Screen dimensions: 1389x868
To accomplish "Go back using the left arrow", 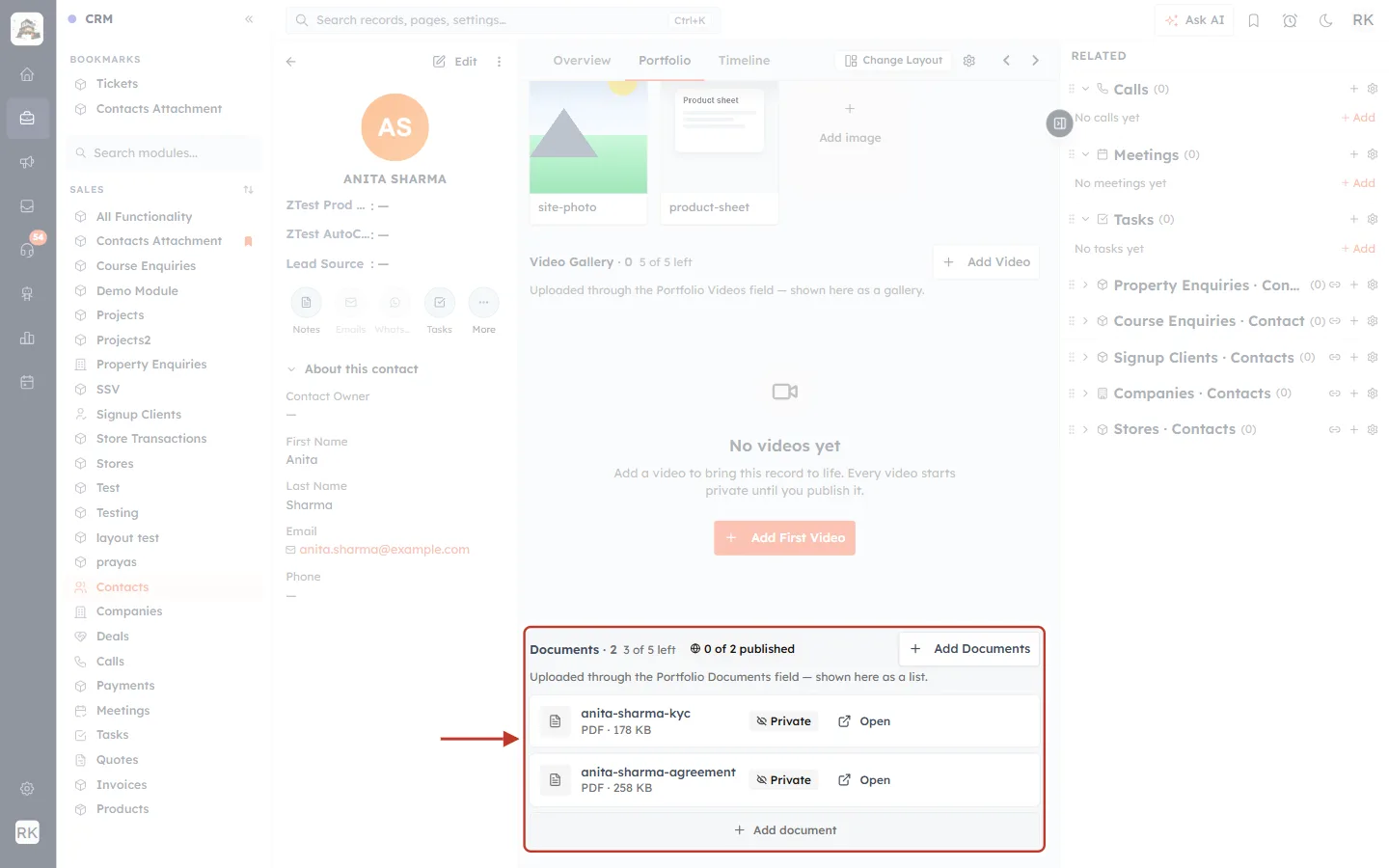I will (x=291, y=62).
